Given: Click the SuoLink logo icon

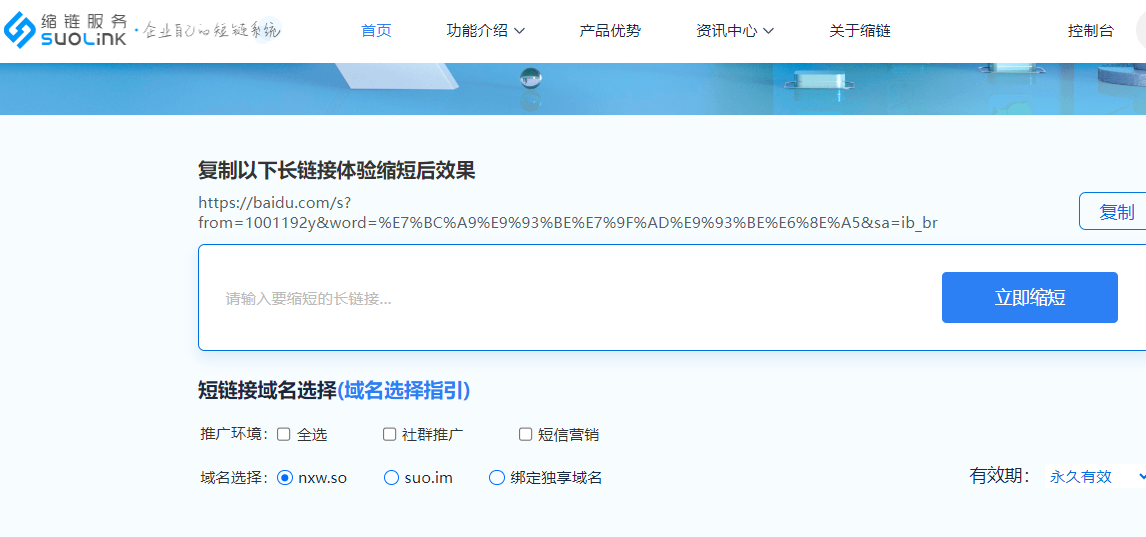Looking at the screenshot, I should [20, 30].
